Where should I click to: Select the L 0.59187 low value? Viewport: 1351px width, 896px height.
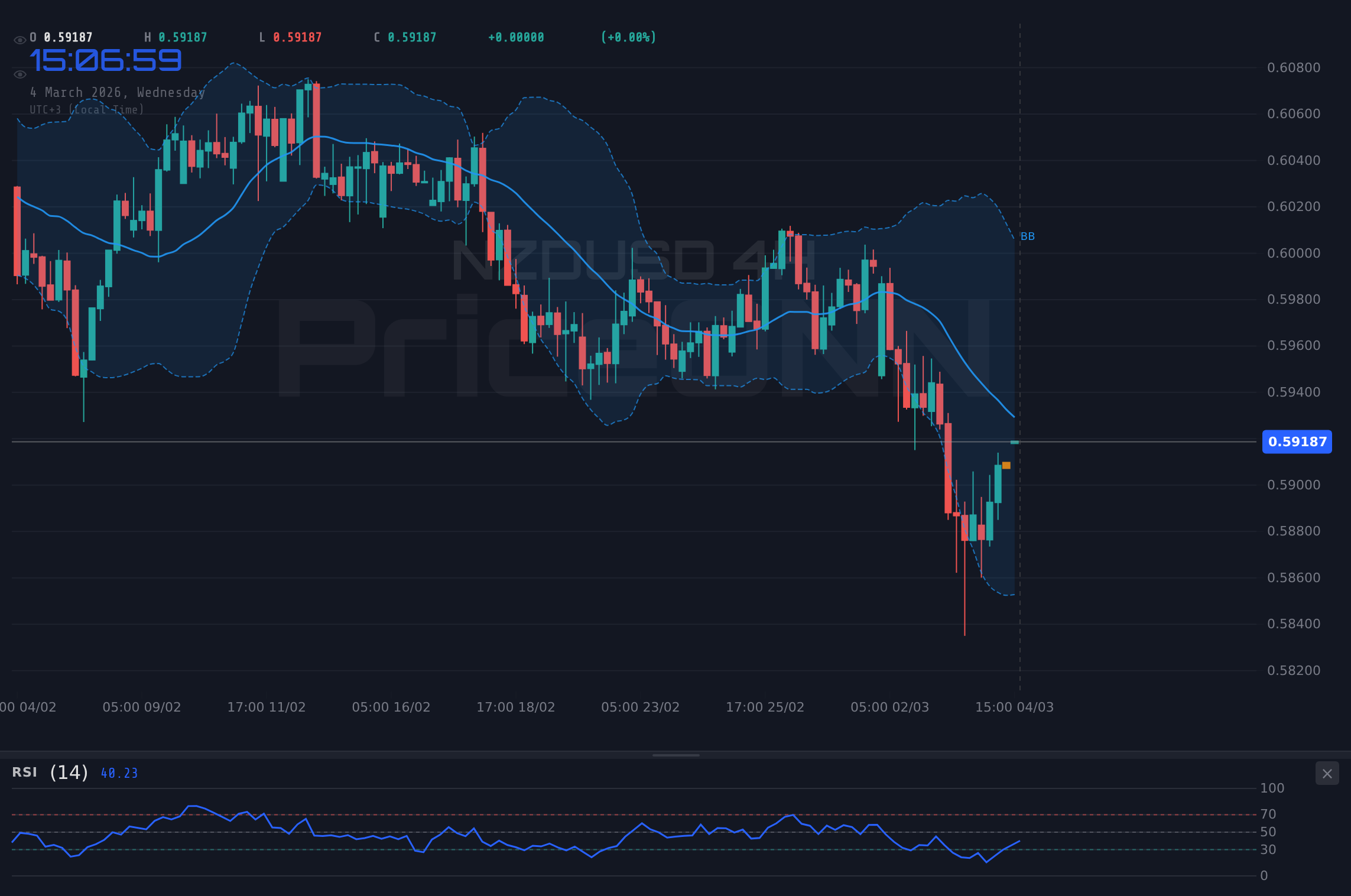coord(289,37)
